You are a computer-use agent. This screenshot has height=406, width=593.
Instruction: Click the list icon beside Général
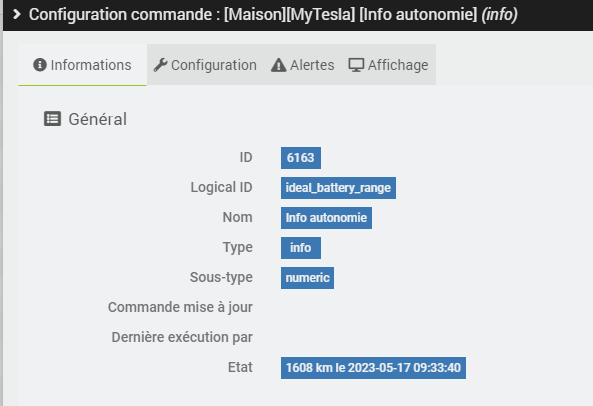pyautogui.click(x=53, y=119)
